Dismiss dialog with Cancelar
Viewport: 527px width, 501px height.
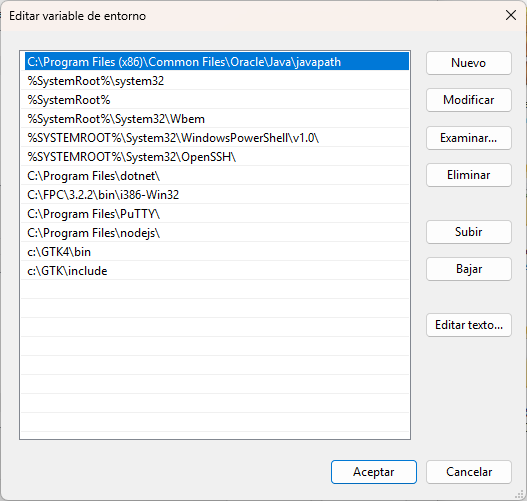[469, 472]
